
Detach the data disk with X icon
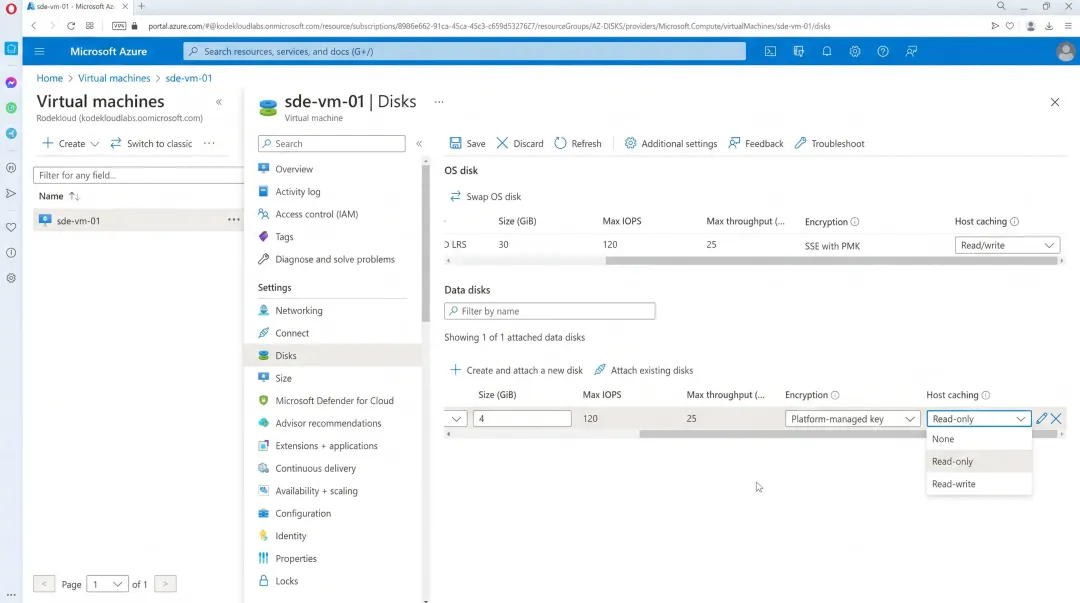point(1056,418)
